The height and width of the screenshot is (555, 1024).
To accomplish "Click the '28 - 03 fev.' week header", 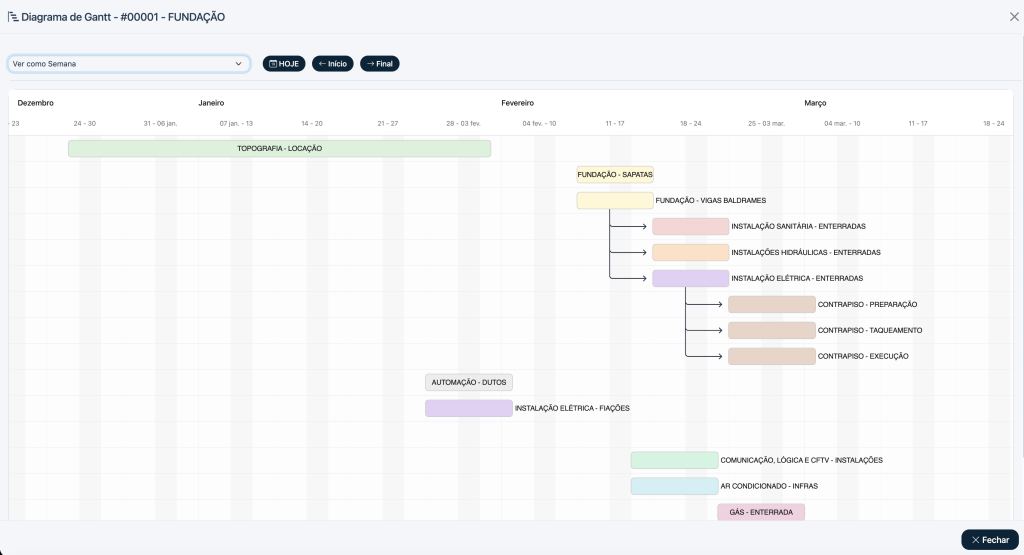I will 463,123.
